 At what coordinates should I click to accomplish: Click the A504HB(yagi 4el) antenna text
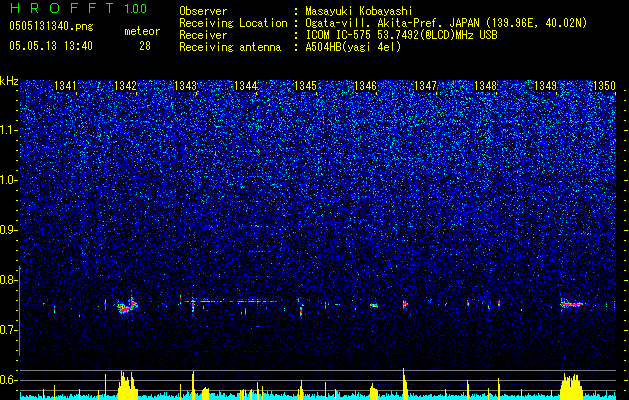pyautogui.click(x=353, y=47)
